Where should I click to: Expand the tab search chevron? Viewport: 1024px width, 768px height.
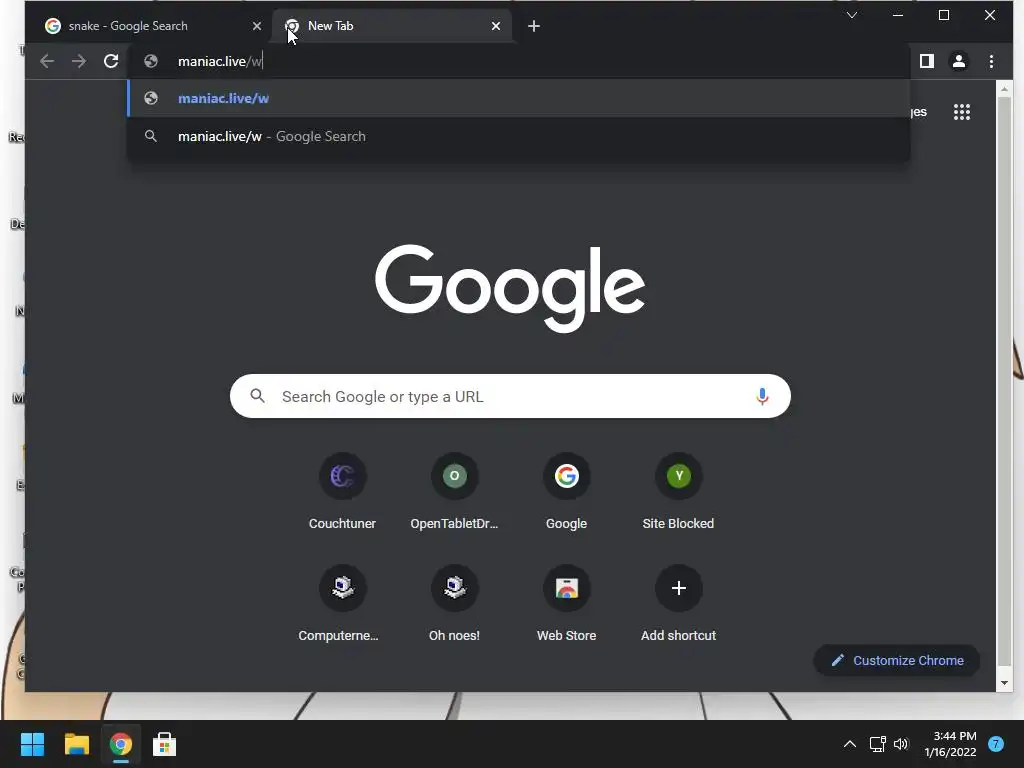(x=852, y=15)
